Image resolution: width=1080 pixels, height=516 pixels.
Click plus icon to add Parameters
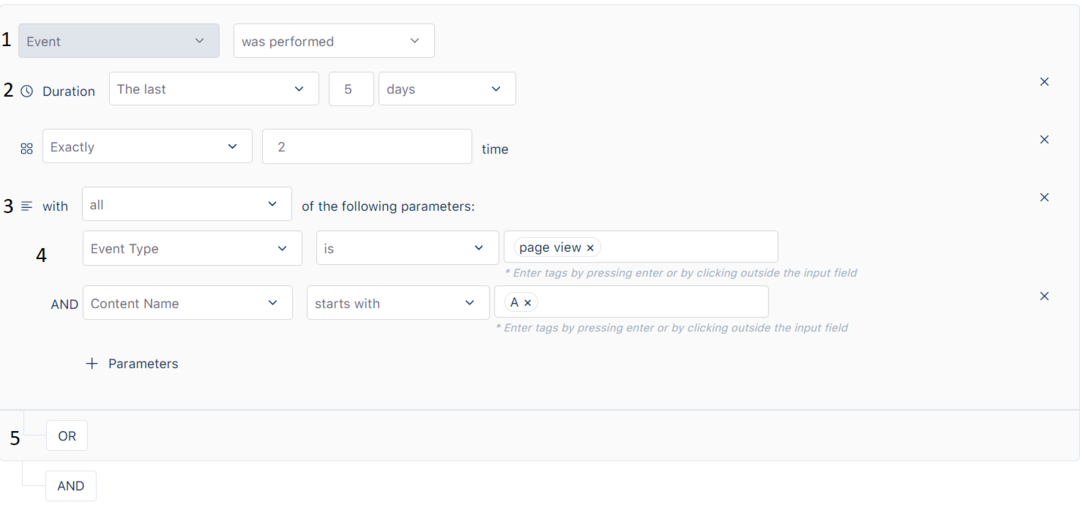[x=92, y=364]
